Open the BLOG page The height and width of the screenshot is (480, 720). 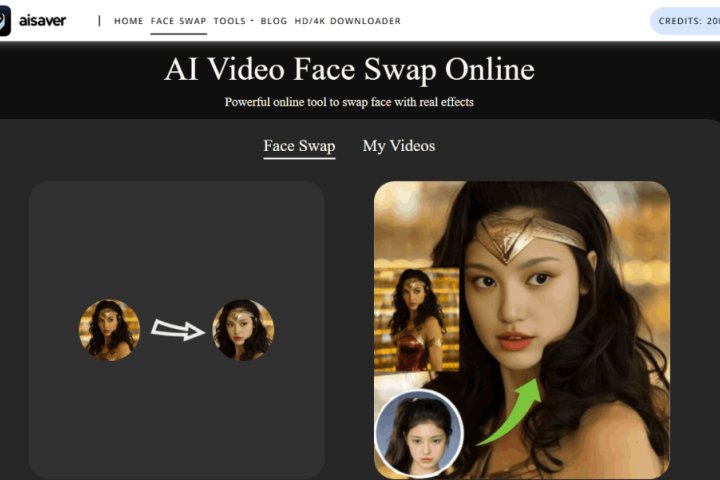pyautogui.click(x=274, y=21)
